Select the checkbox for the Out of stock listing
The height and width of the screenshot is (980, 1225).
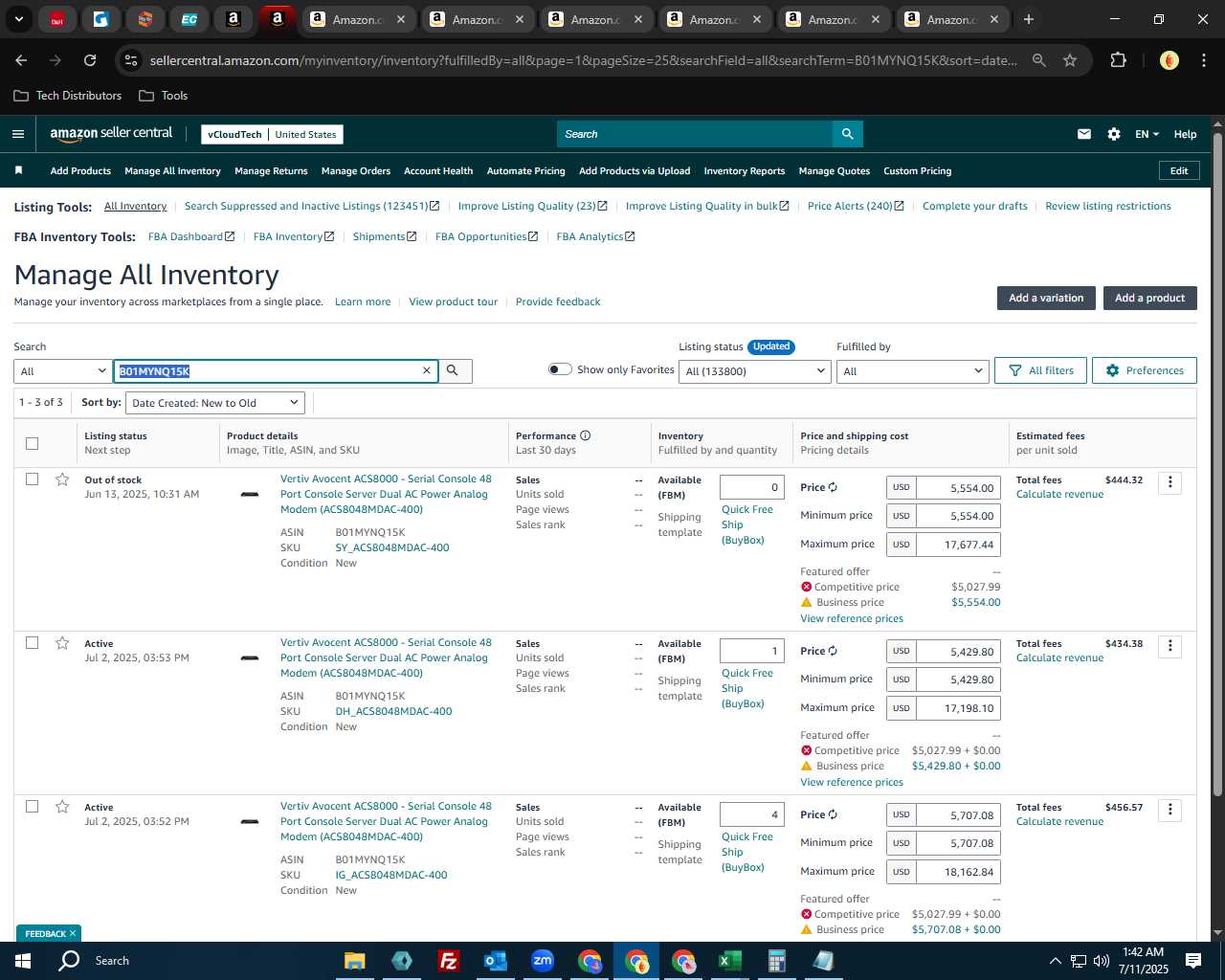pos(32,479)
